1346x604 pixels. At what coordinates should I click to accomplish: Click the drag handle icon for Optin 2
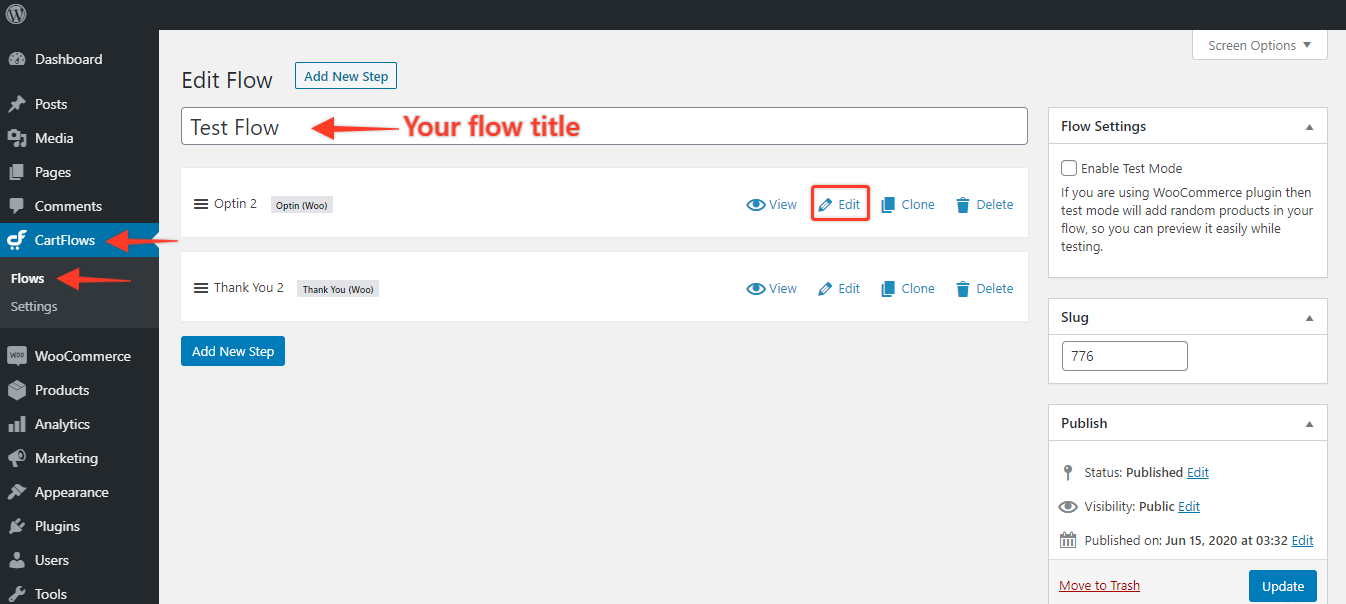200,204
